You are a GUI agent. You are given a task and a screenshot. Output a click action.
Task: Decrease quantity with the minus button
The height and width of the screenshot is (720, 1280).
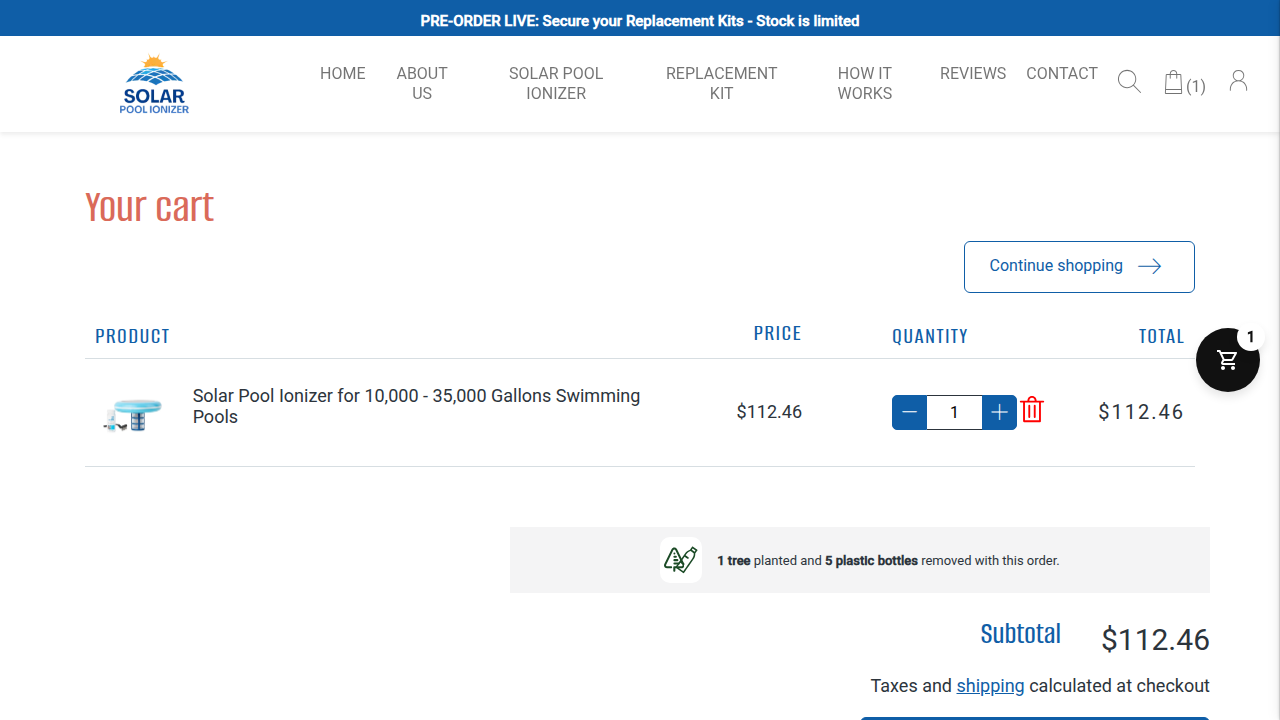pyautogui.click(x=909, y=412)
